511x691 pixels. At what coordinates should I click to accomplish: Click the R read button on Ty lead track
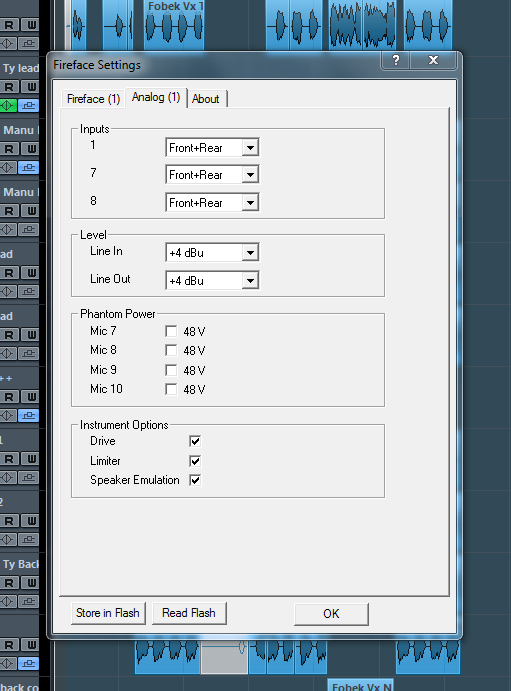coord(9,87)
